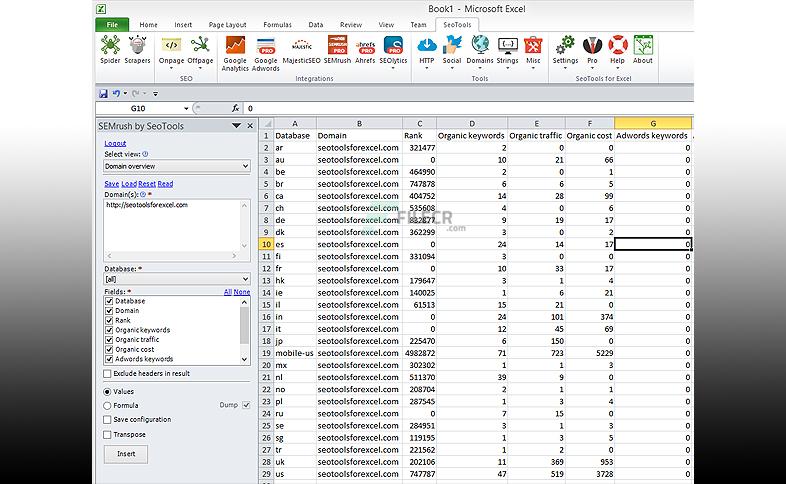Screen dimensions: 786x484
Task: Open SEMrush integration in the ribbon
Action: click(337, 49)
